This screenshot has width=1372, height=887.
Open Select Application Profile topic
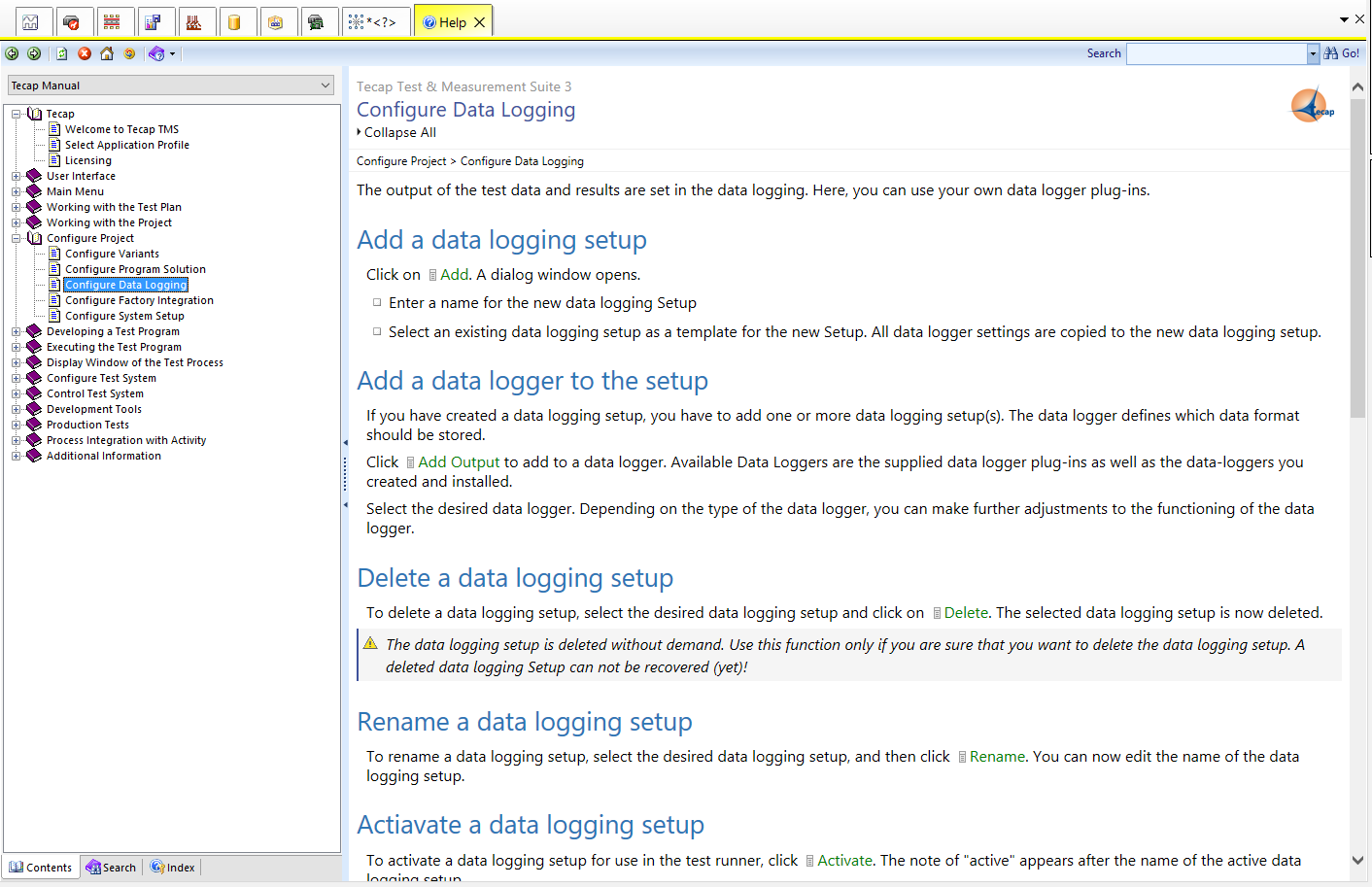pos(127,145)
